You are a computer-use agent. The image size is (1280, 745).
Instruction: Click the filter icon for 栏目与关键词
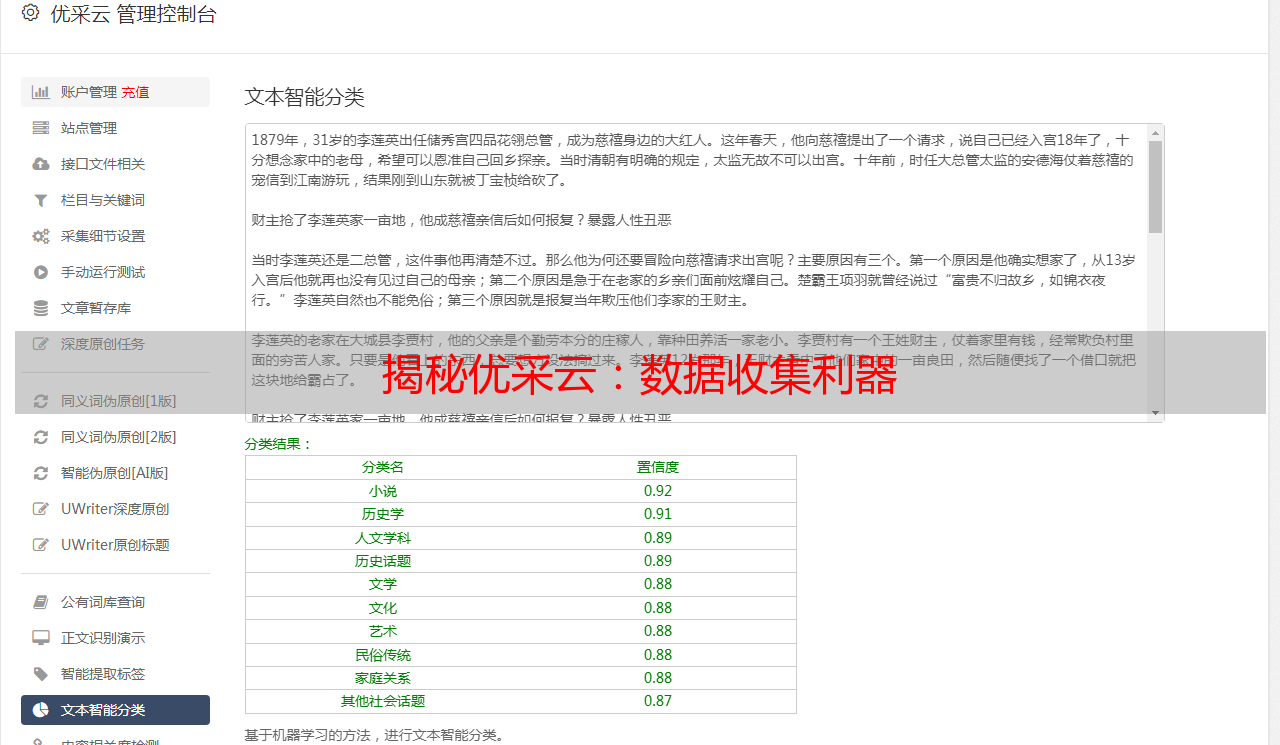(x=41, y=200)
